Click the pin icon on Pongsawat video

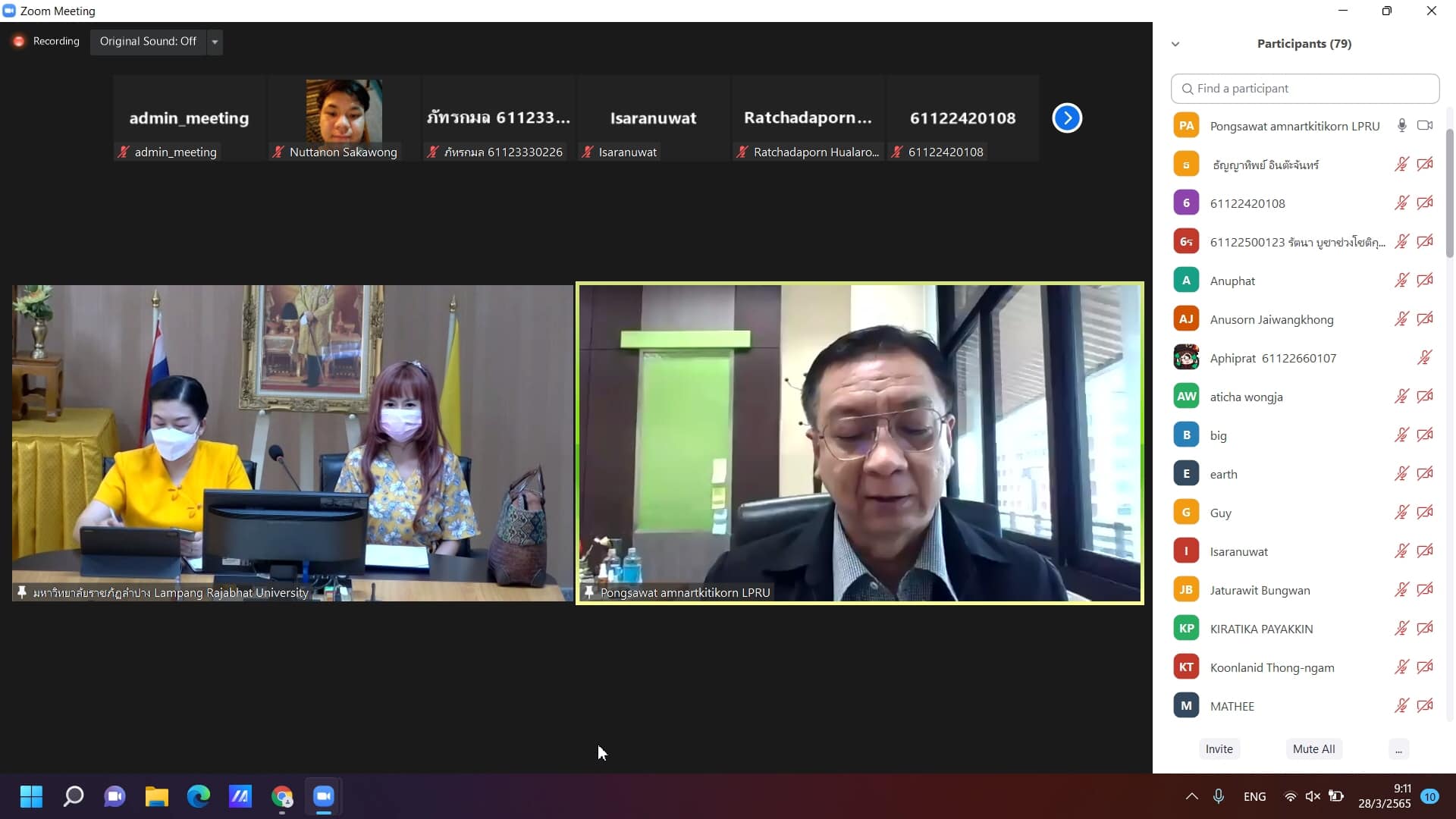point(589,592)
